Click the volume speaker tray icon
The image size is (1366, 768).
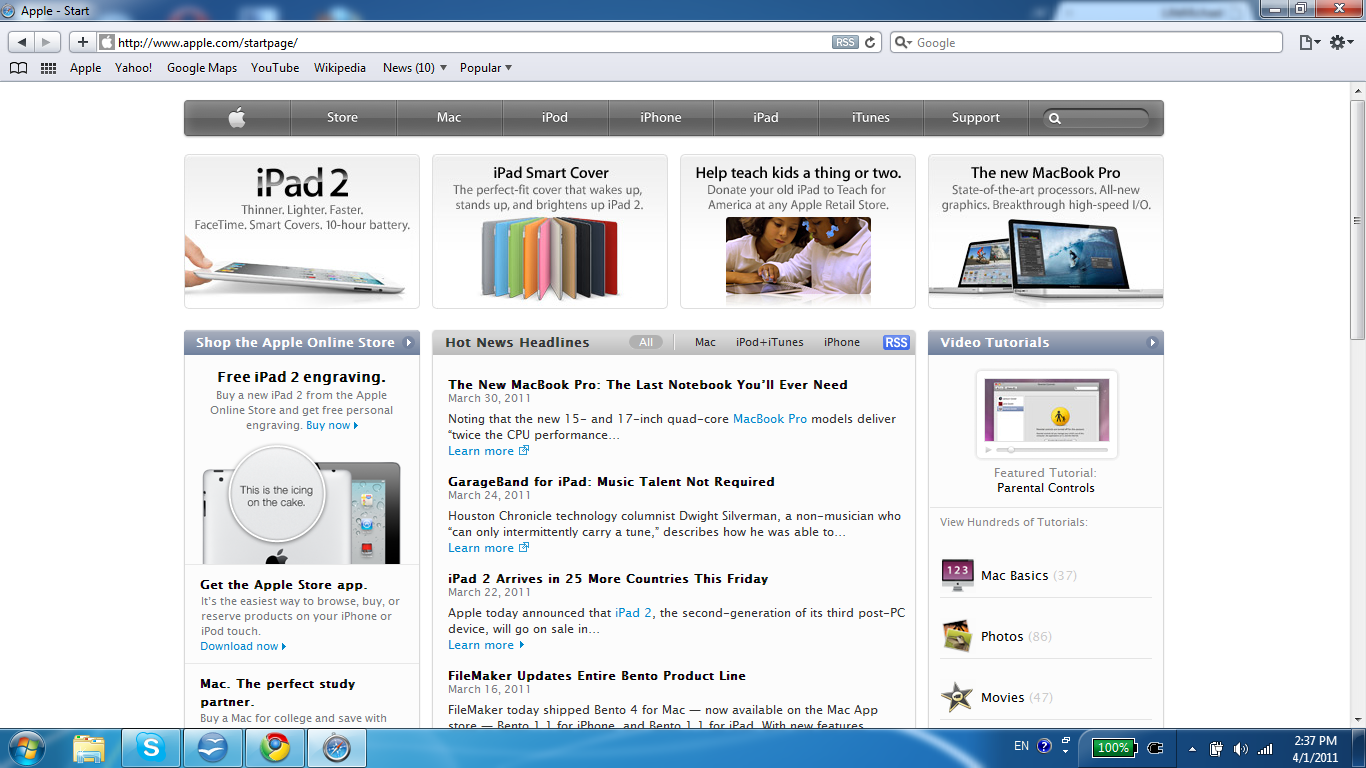pos(1241,748)
